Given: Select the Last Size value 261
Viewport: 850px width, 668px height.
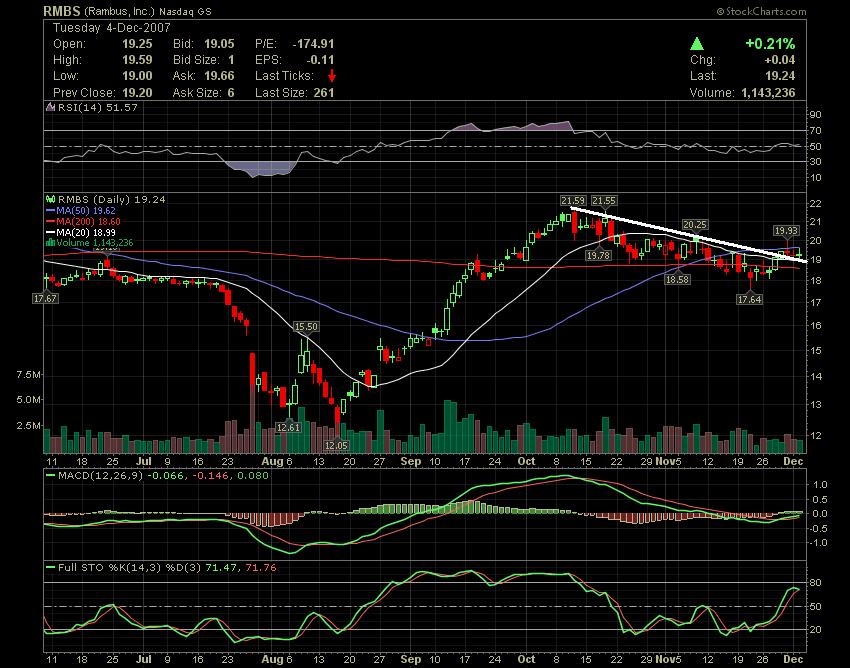Looking at the screenshot, I should [324, 93].
